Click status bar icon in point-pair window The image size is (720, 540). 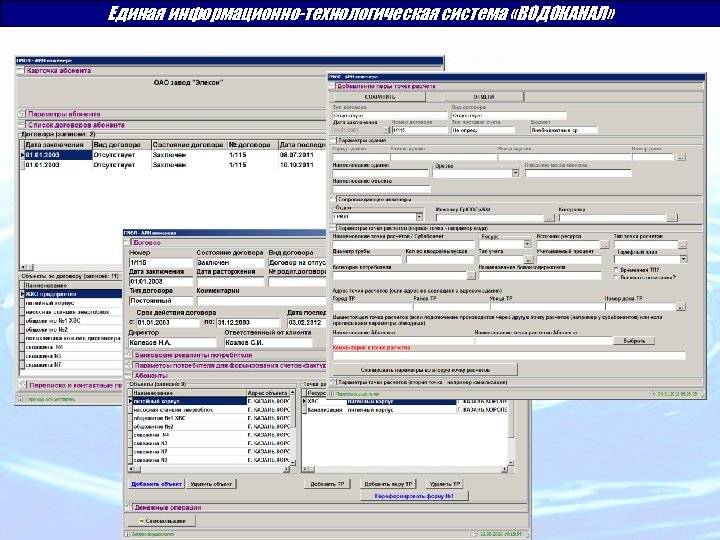(332, 394)
